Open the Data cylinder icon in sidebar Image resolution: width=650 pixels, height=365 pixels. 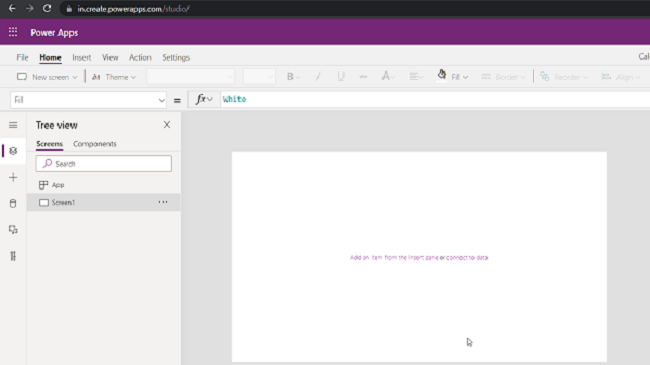(13, 203)
